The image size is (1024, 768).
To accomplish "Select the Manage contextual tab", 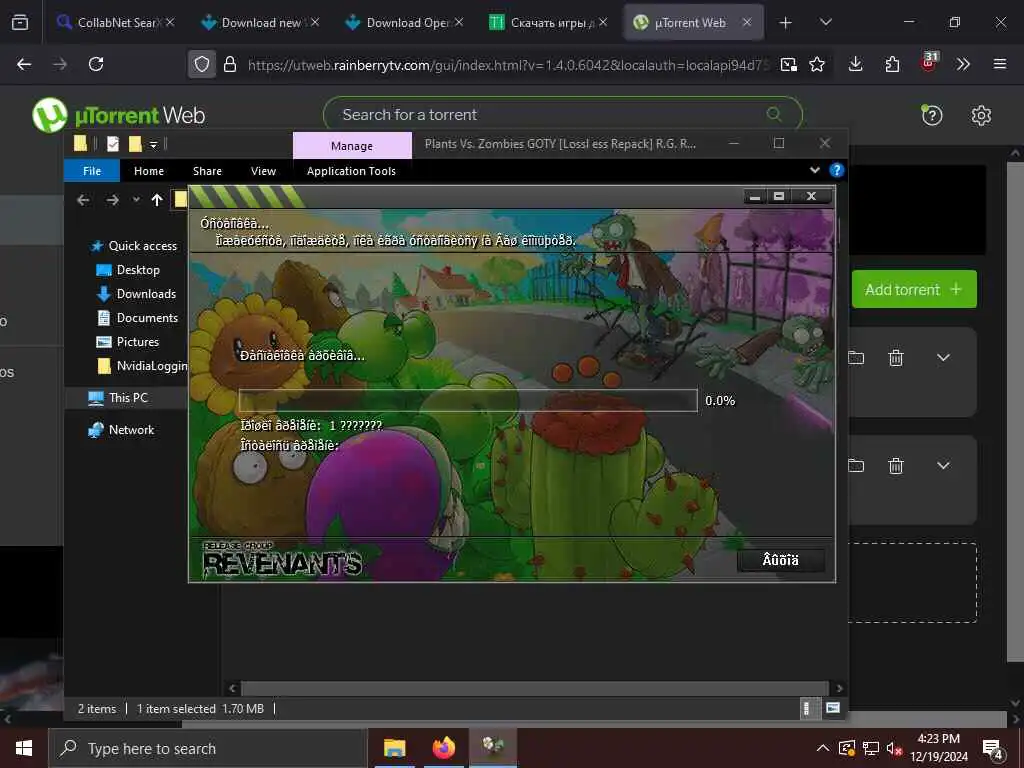I will (x=352, y=146).
